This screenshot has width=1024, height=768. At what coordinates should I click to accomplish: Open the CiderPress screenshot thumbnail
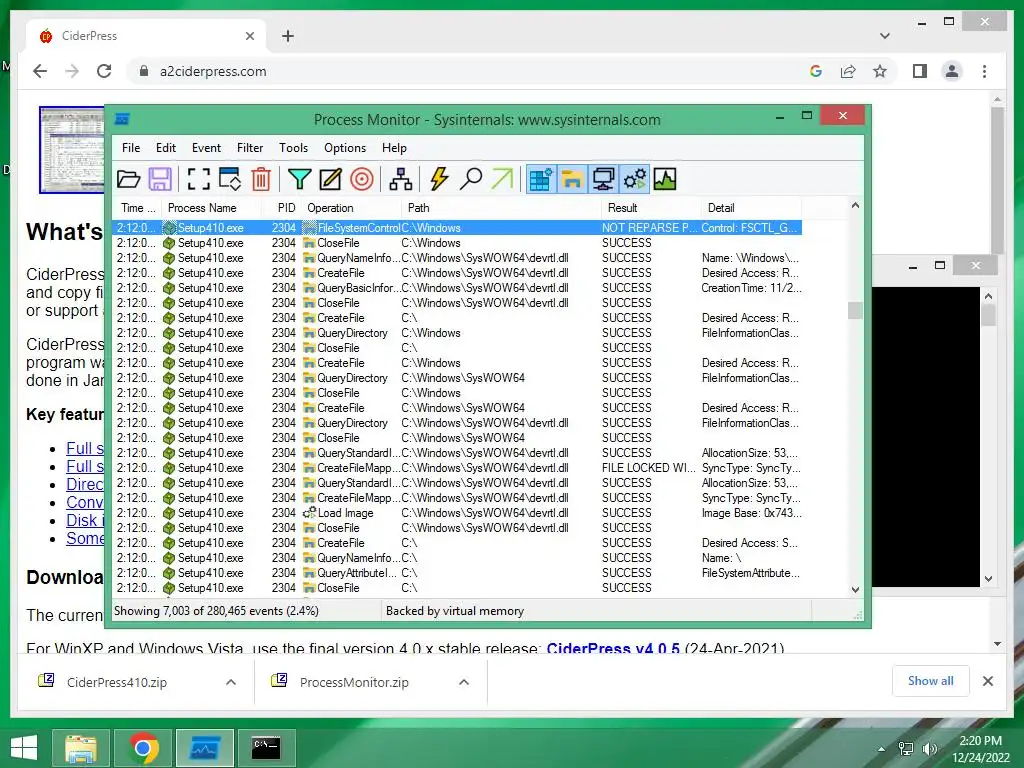pyautogui.click(x=72, y=150)
